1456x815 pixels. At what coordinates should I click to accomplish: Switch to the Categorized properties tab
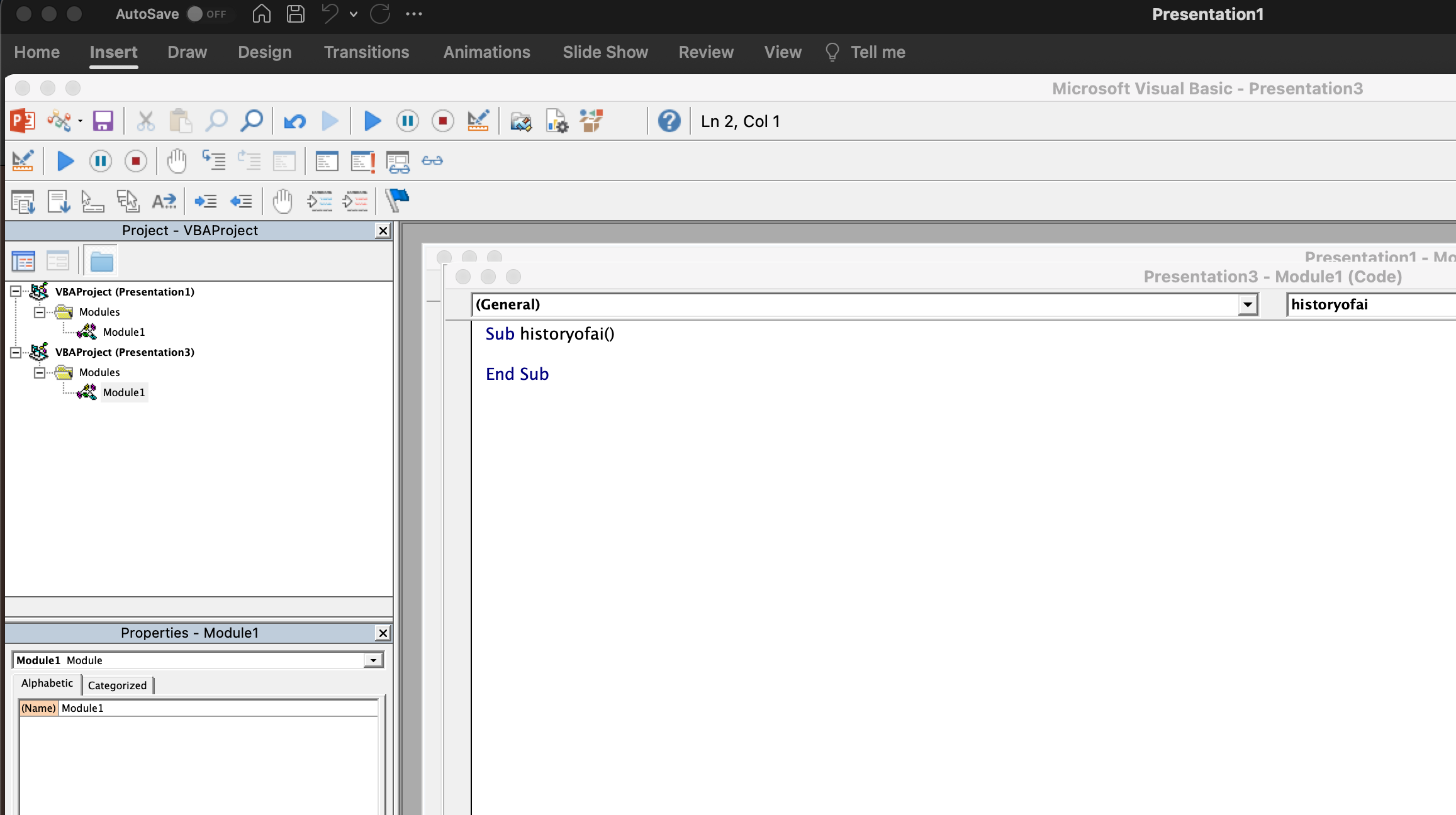click(117, 685)
